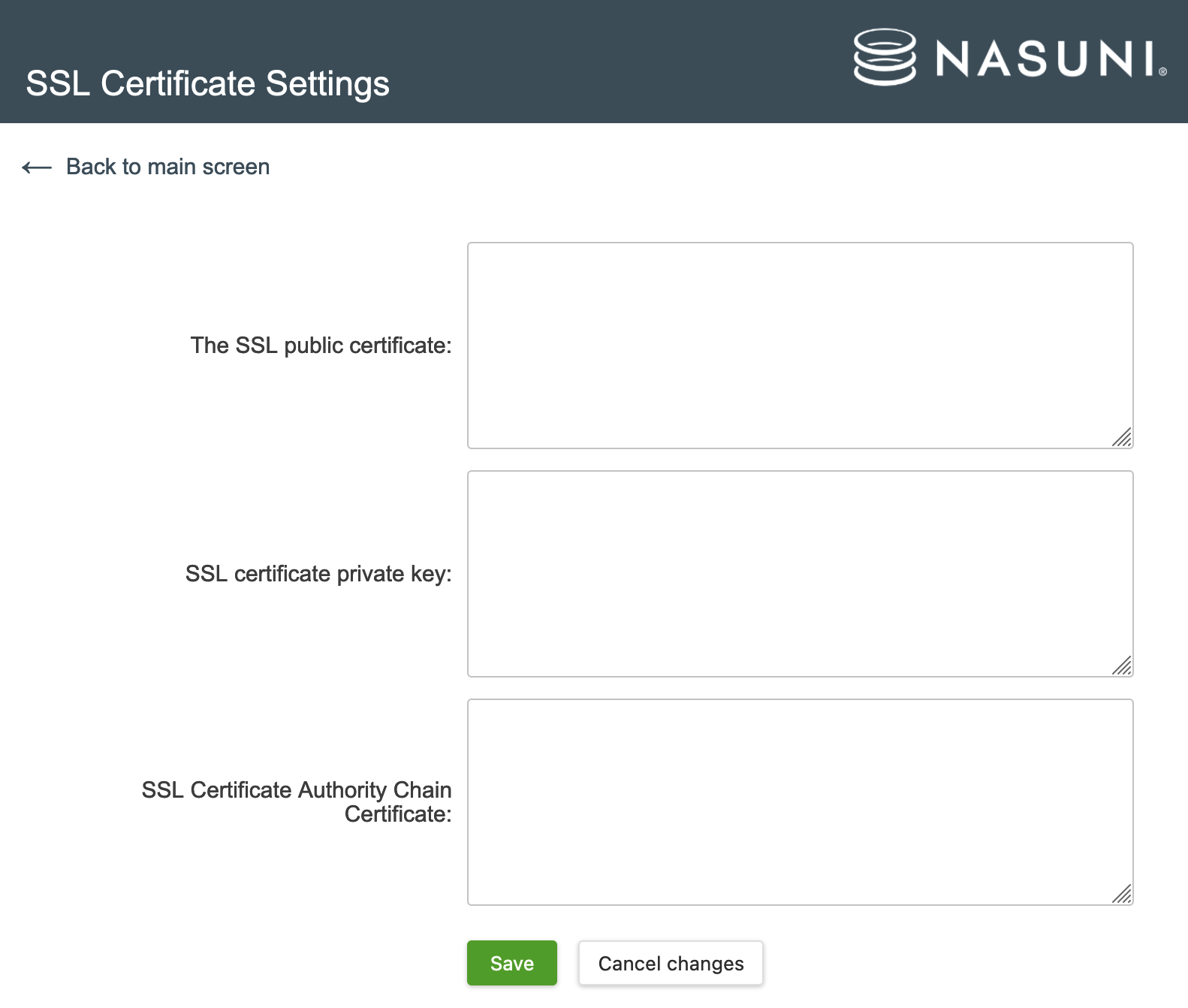Click the "The SSL public certificate:" label
Image resolution: width=1188 pixels, height=1008 pixels.
pyautogui.click(x=321, y=346)
